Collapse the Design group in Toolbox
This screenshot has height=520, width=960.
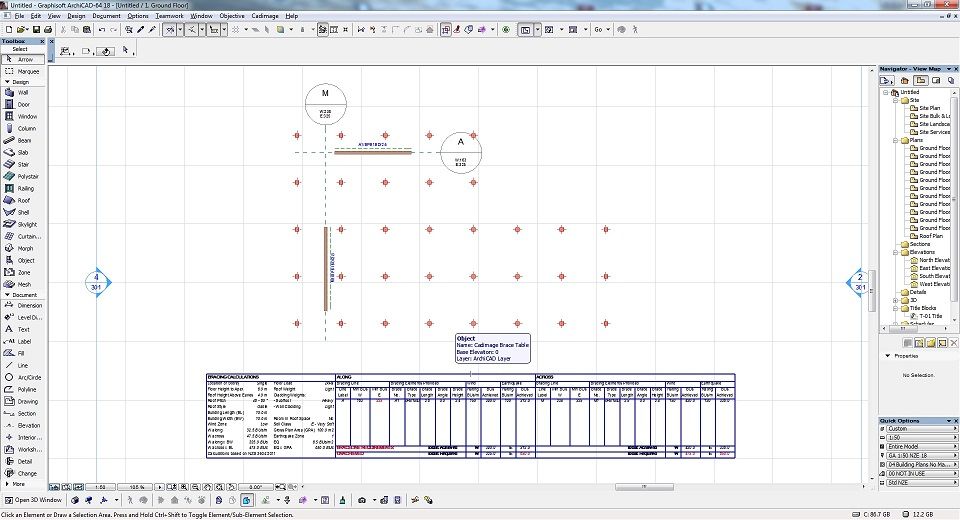click(7, 81)
